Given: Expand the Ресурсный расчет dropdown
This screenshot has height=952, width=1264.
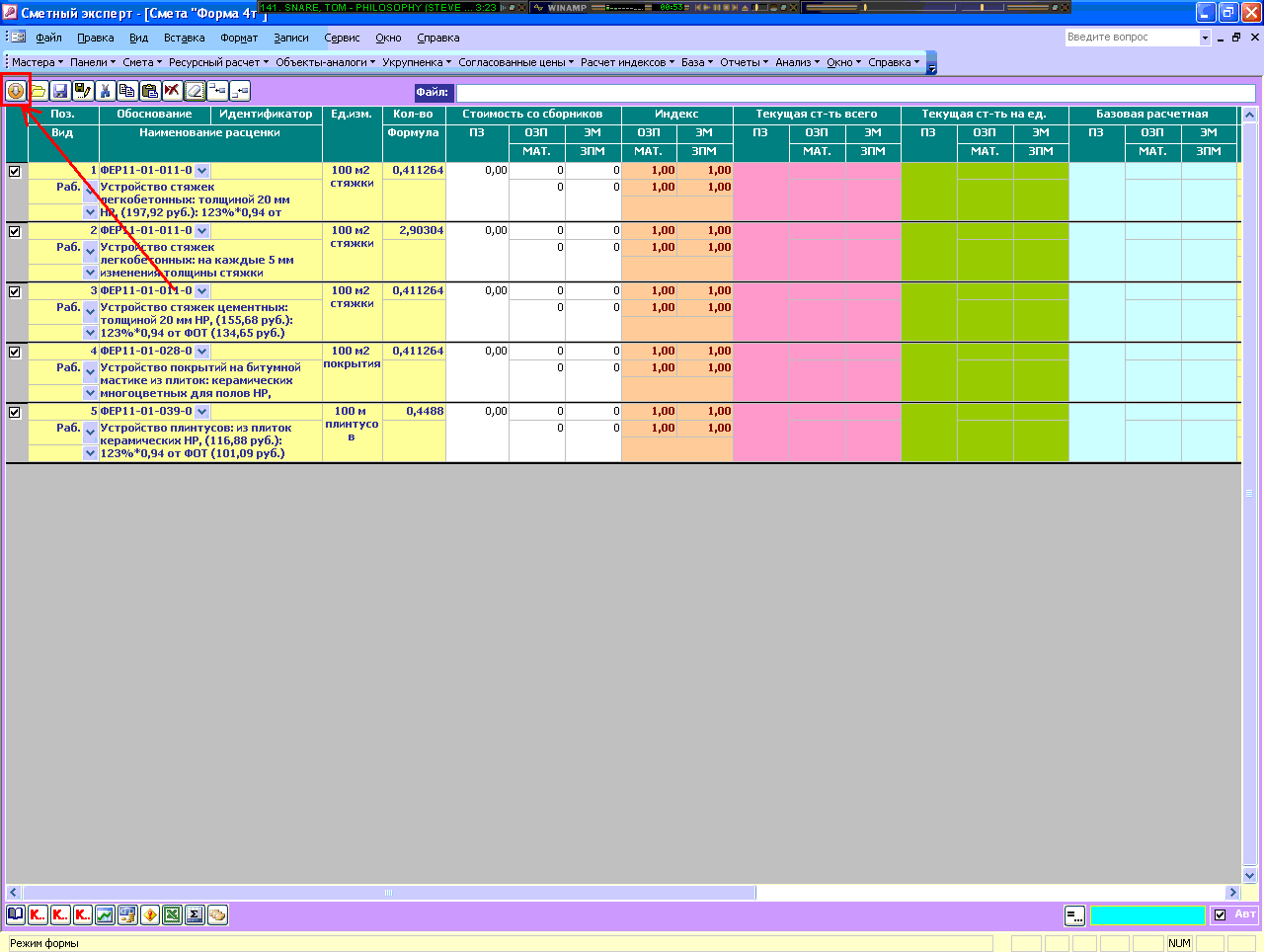Looking at the screenshot, I should [x=218, y=62].
